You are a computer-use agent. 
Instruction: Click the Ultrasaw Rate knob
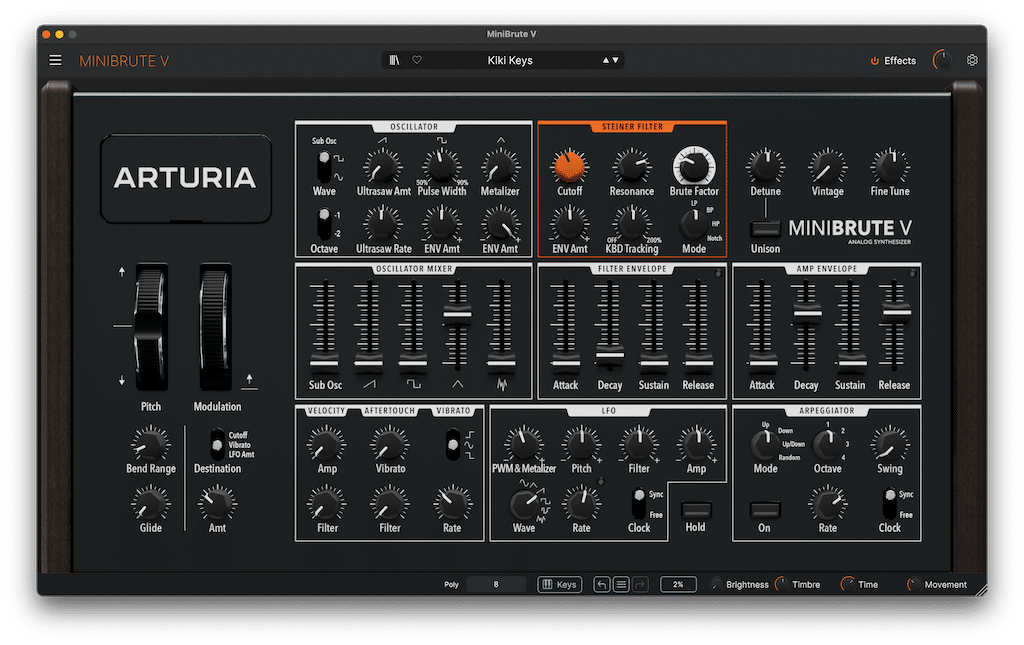[383, 224]
